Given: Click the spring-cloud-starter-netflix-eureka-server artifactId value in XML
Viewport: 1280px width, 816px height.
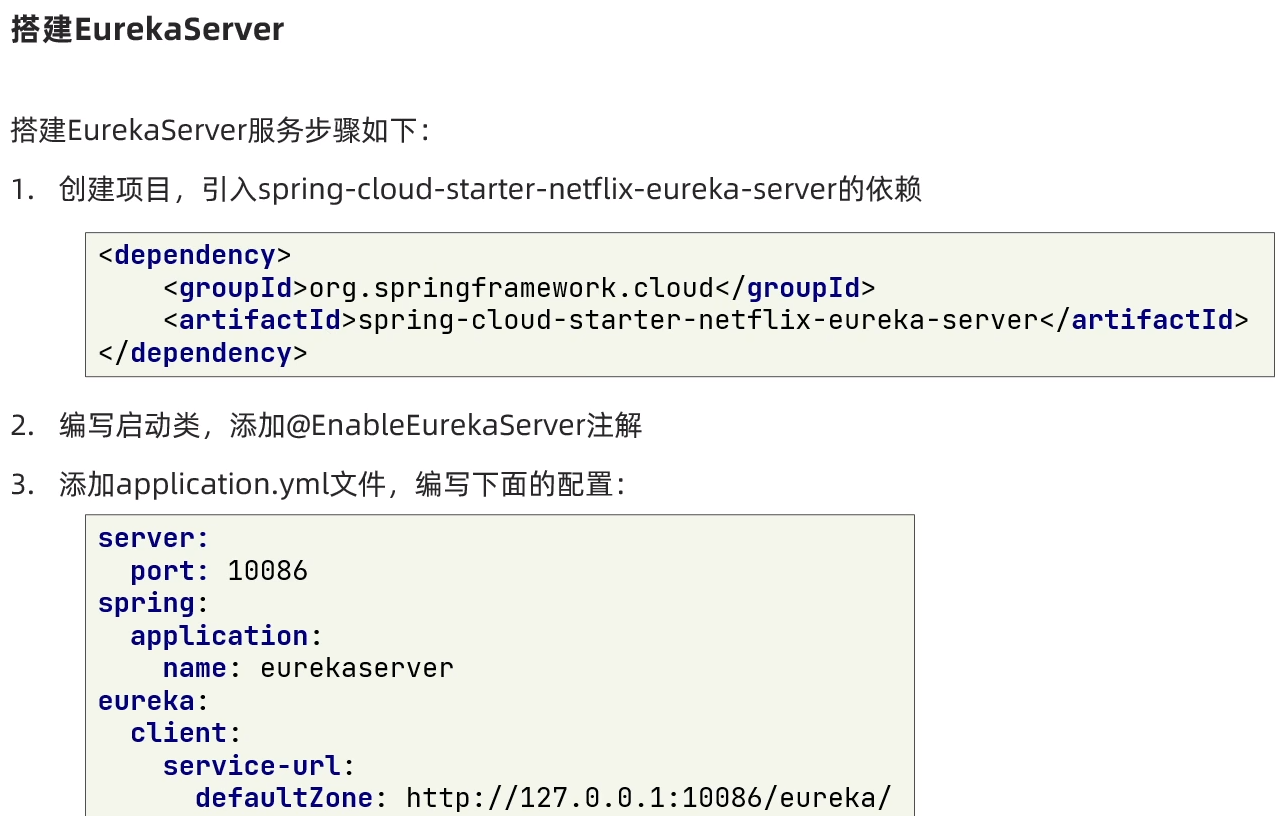Looking at the screenshot, I should [x=697, y=321].
